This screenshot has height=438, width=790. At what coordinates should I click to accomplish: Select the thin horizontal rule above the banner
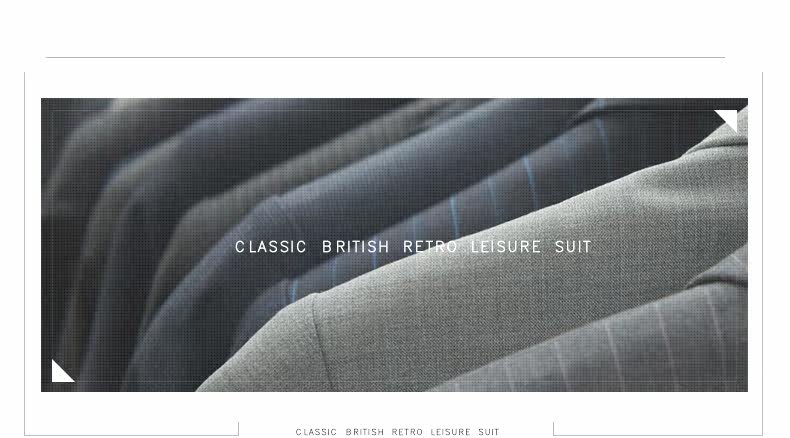[385, 57]
